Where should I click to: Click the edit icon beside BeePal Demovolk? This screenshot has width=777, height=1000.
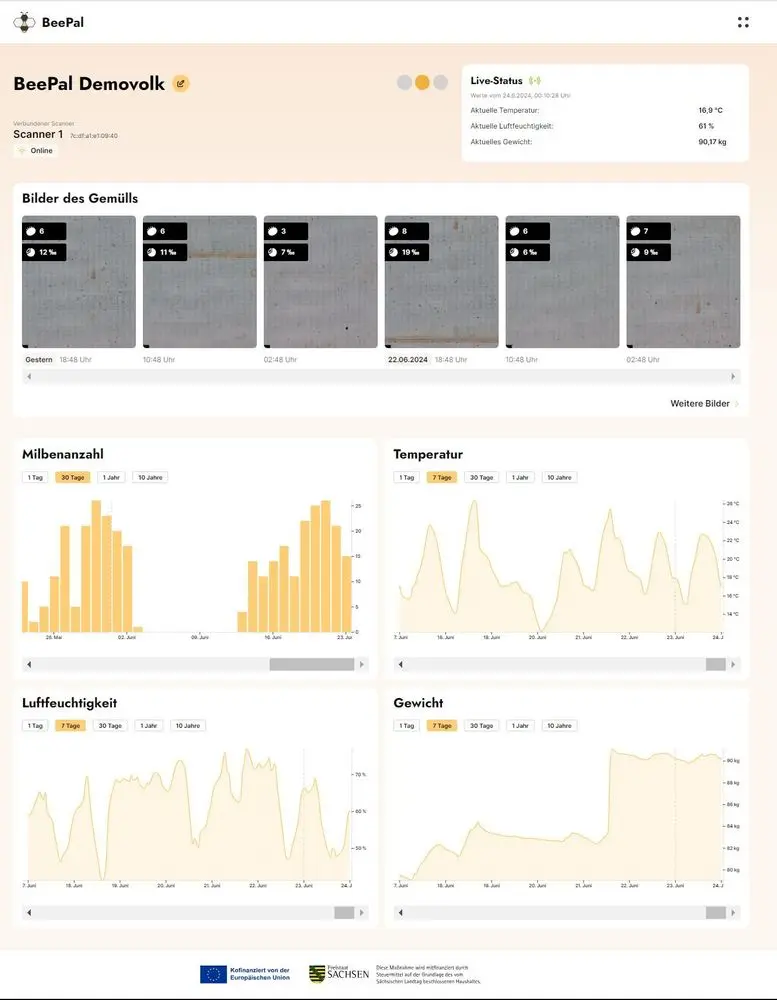pyautogui.click(x=181, y=84)
